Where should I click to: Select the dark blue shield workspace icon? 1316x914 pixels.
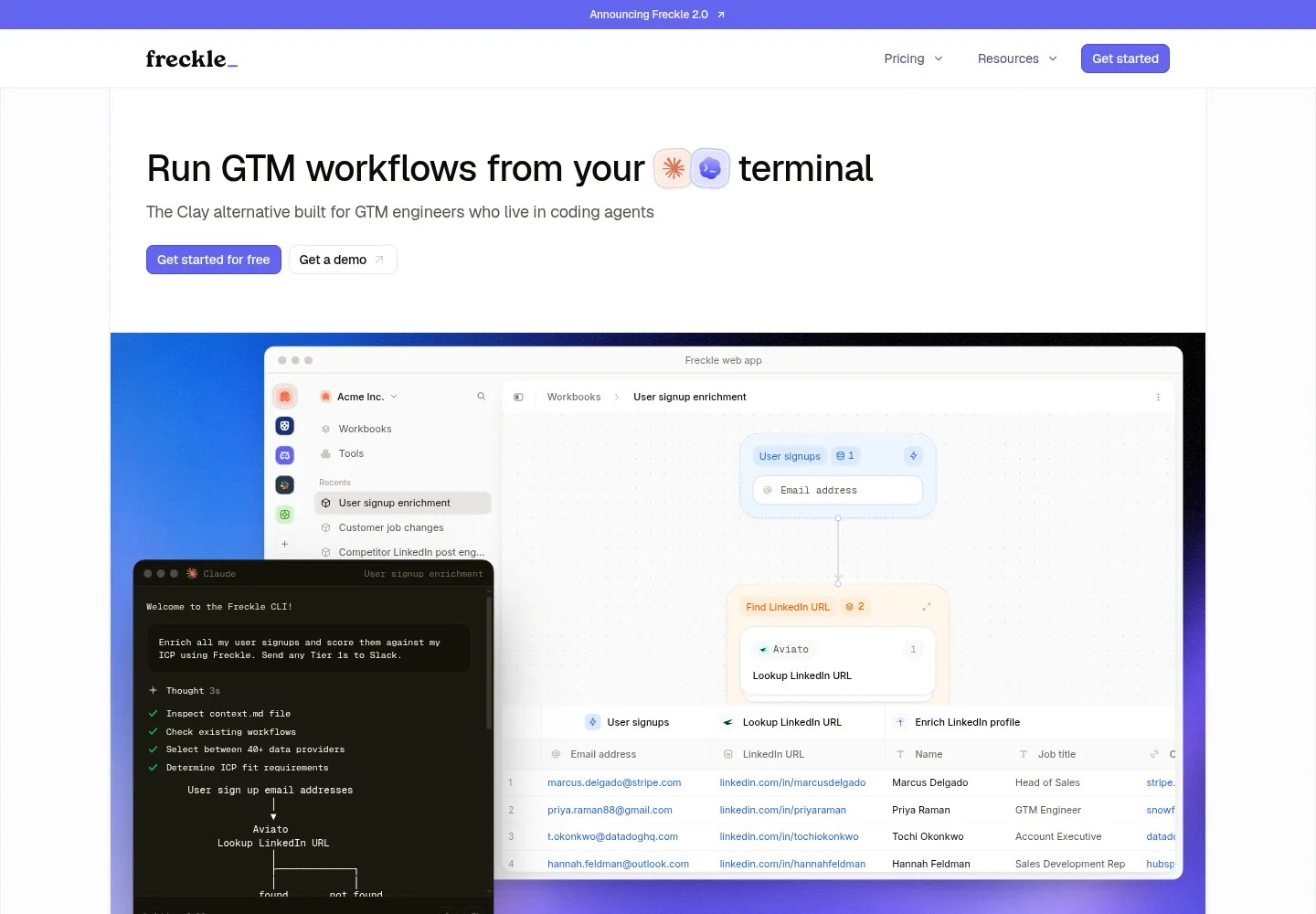tap(285, 426)
